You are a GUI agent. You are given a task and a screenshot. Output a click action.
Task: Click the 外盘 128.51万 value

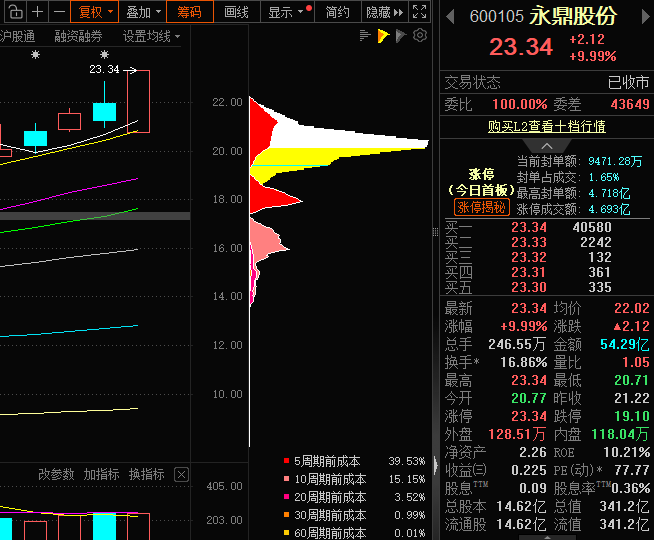click(517, 435)
